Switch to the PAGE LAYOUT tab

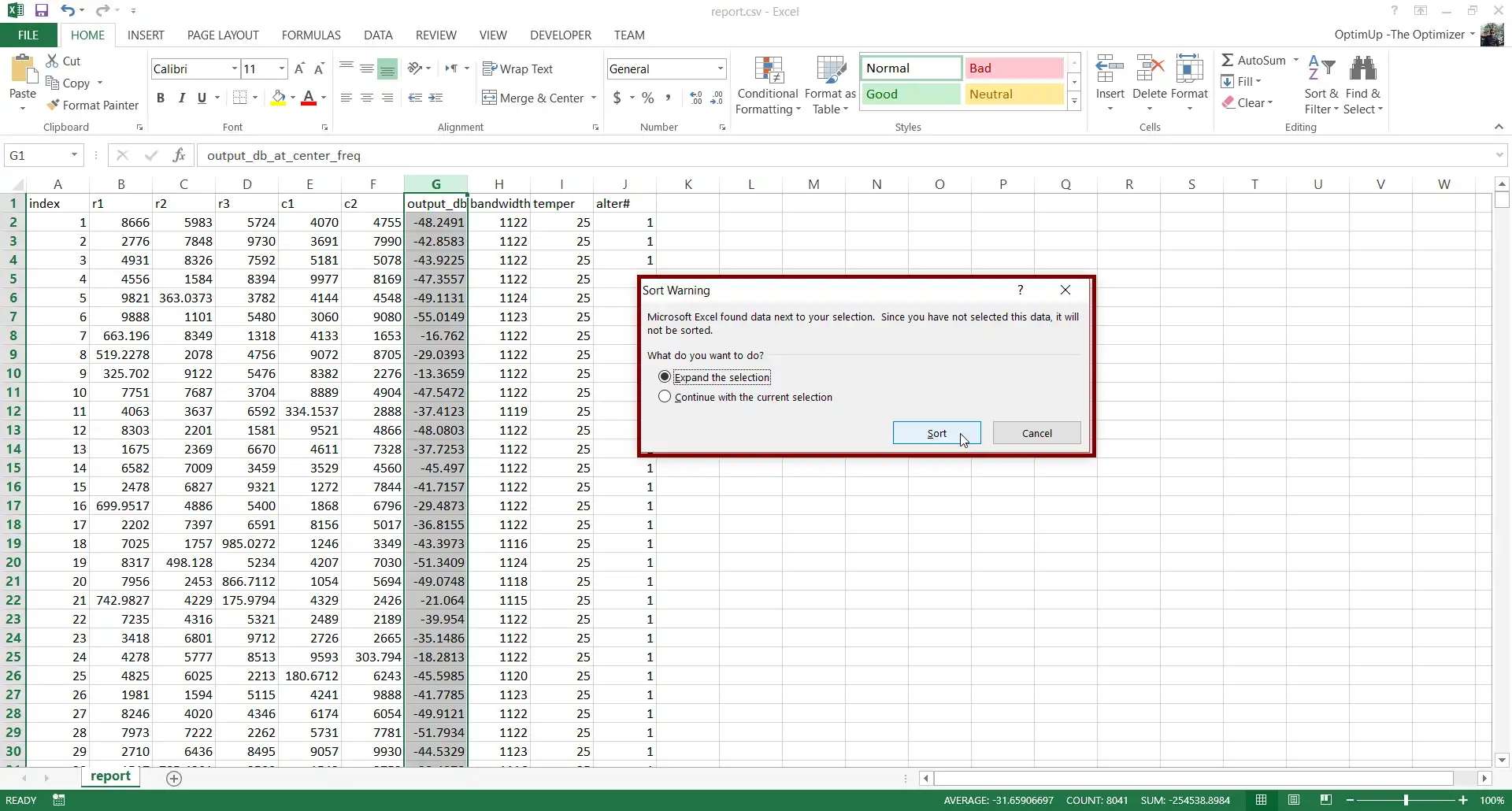[223, 35]
